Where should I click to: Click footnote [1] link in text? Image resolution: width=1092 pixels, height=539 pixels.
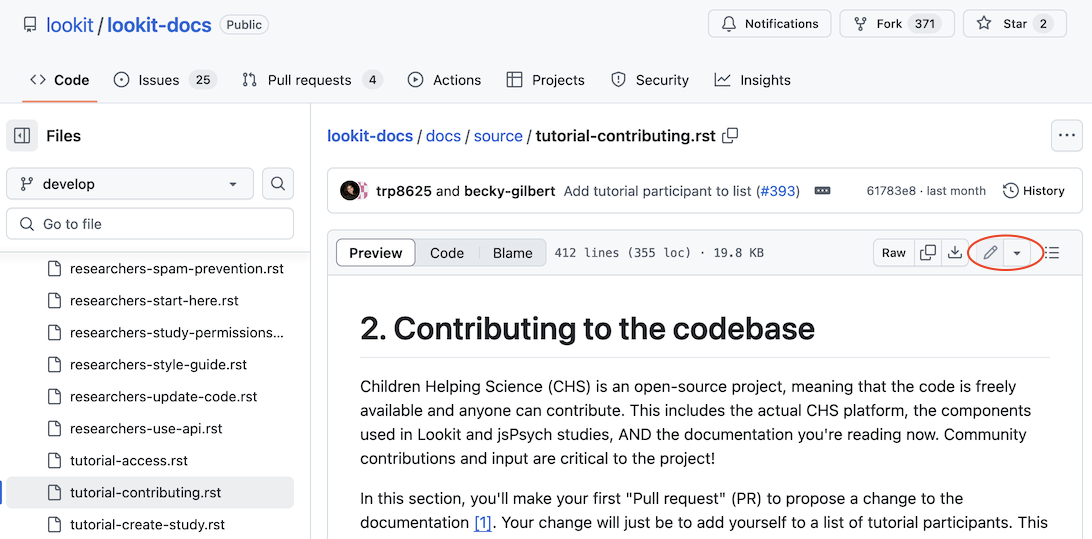coord(483,523)
